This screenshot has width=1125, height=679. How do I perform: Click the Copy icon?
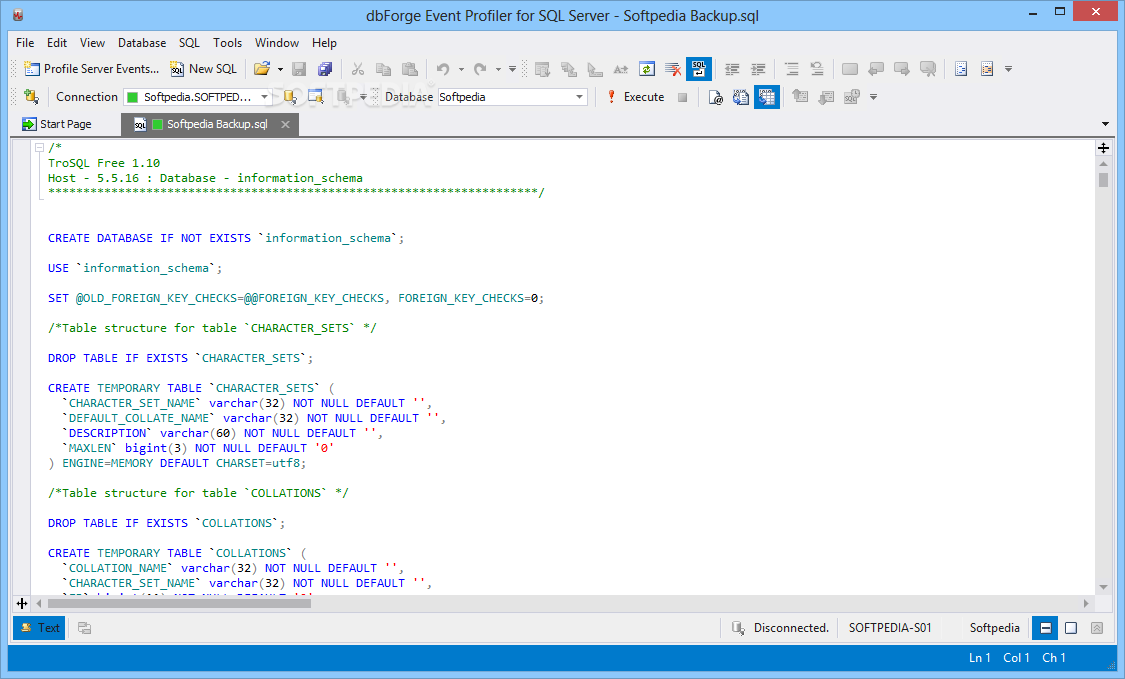click(383, 69)
